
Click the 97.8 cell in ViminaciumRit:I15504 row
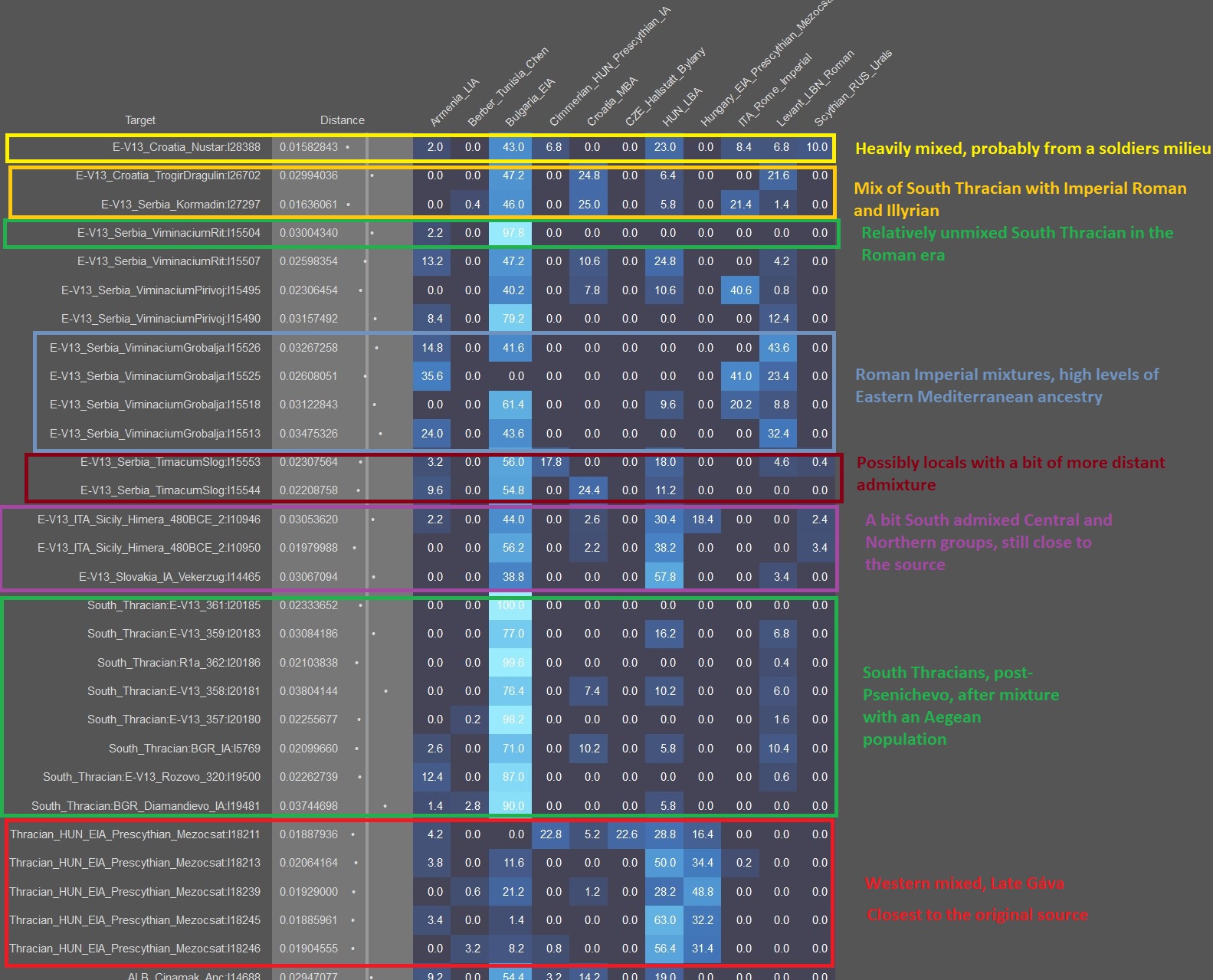(x=512, y=233)
